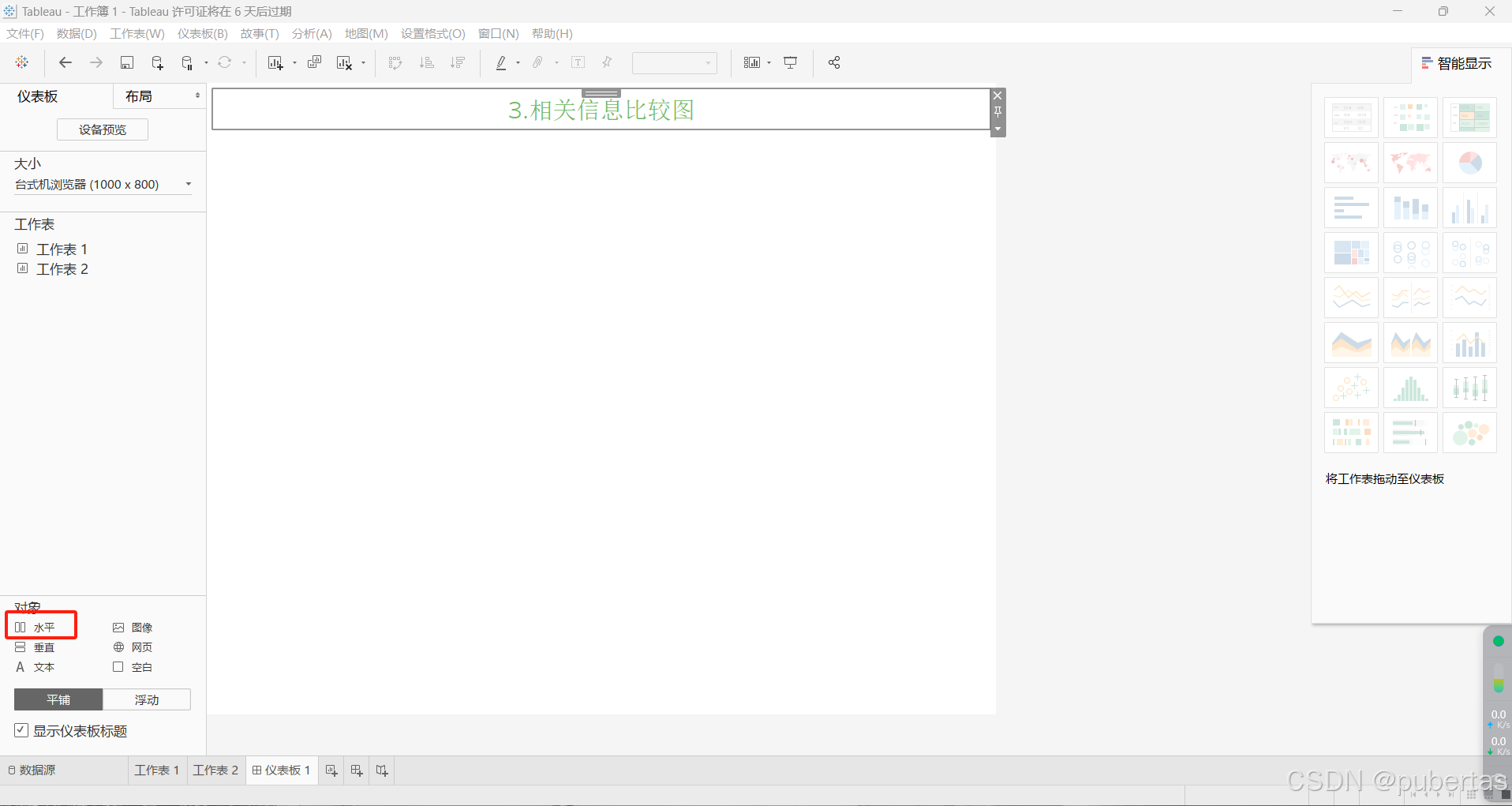Open the new worksheet dropdown arrow
This screenshot has height=806, width=1512.
tap(294, 62)
